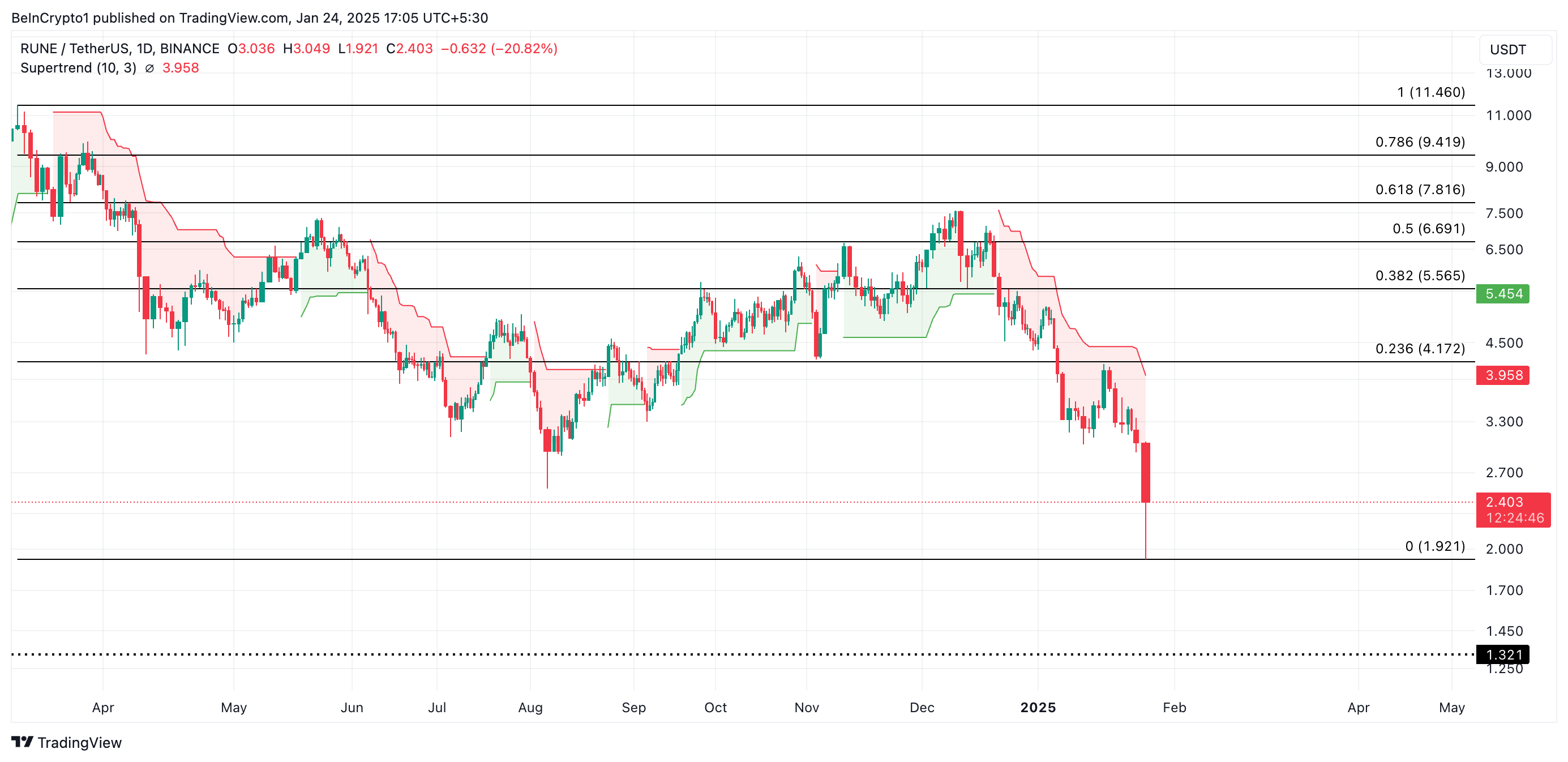Select the 0.5 (6.691) Fibonacci level label
Image resolution: width=1568 pixels, height=762 pixels.
pyautogui.click(x=1428, y=228)
